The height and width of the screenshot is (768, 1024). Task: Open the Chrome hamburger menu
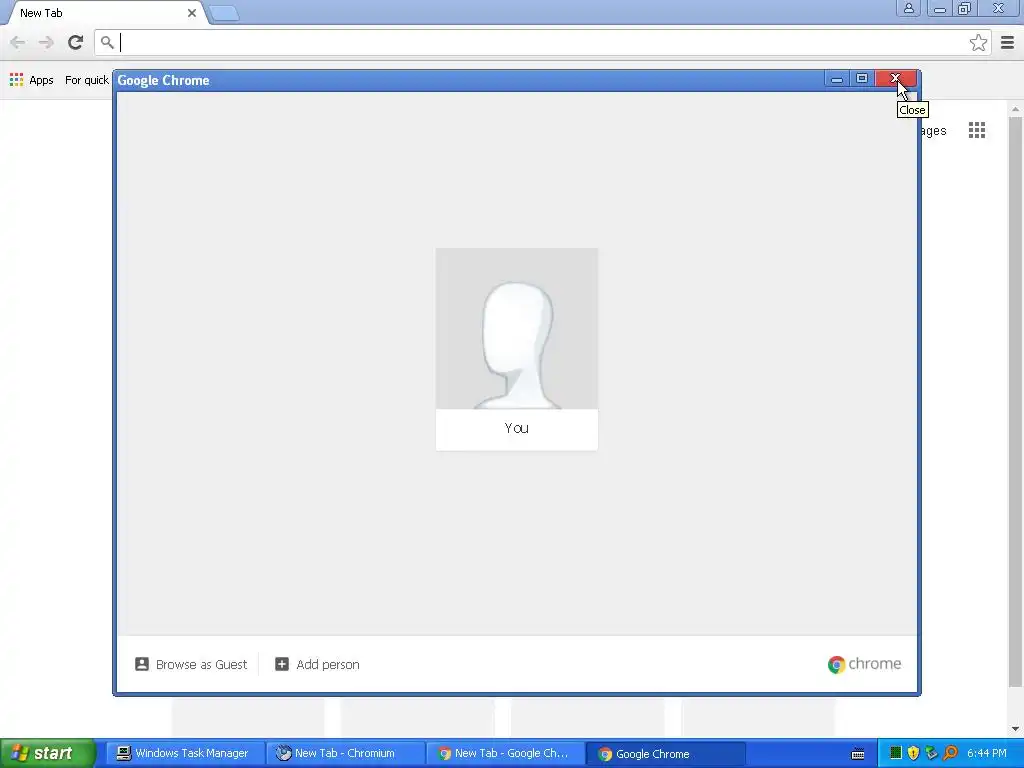pyautogui.click(x=1008, y=42)
